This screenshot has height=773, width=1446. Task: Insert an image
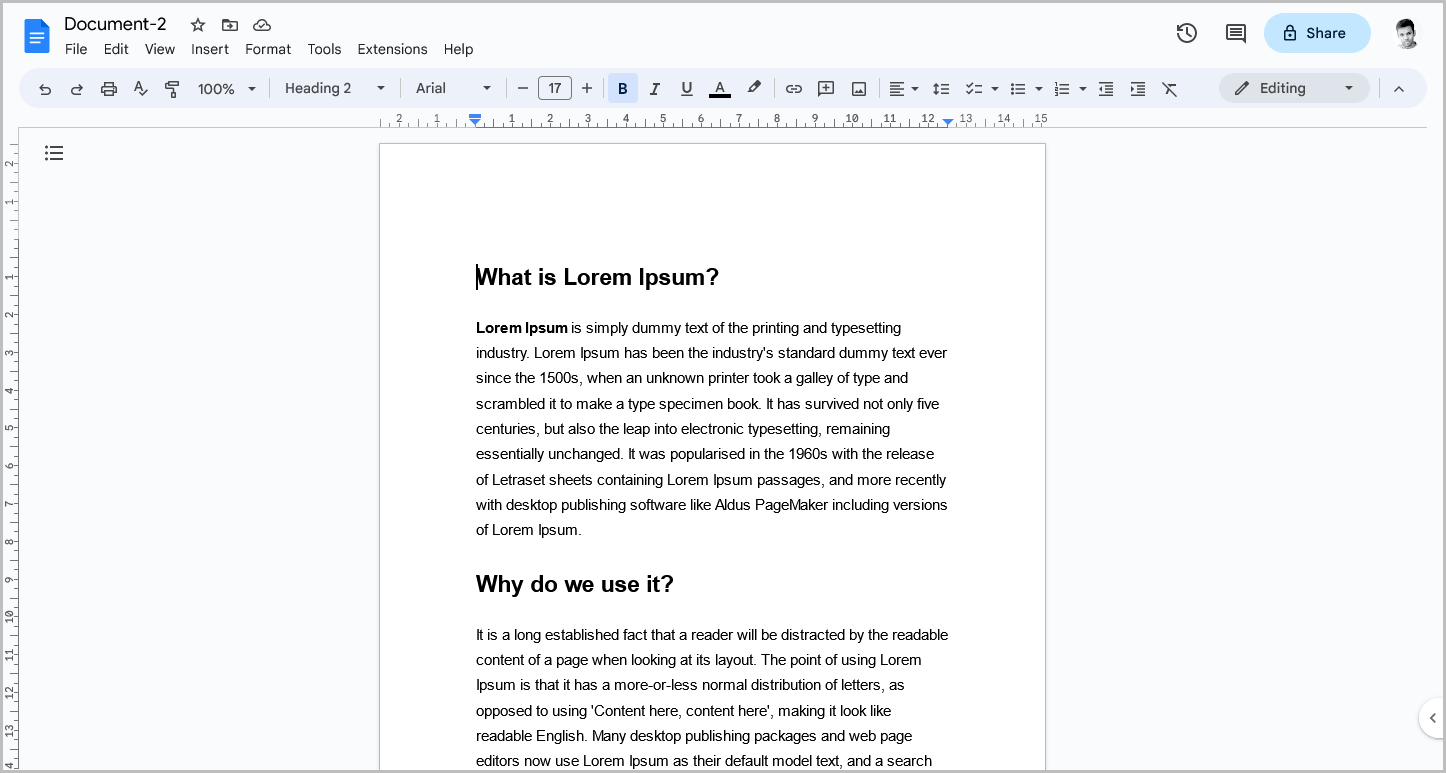click(858, 88)
